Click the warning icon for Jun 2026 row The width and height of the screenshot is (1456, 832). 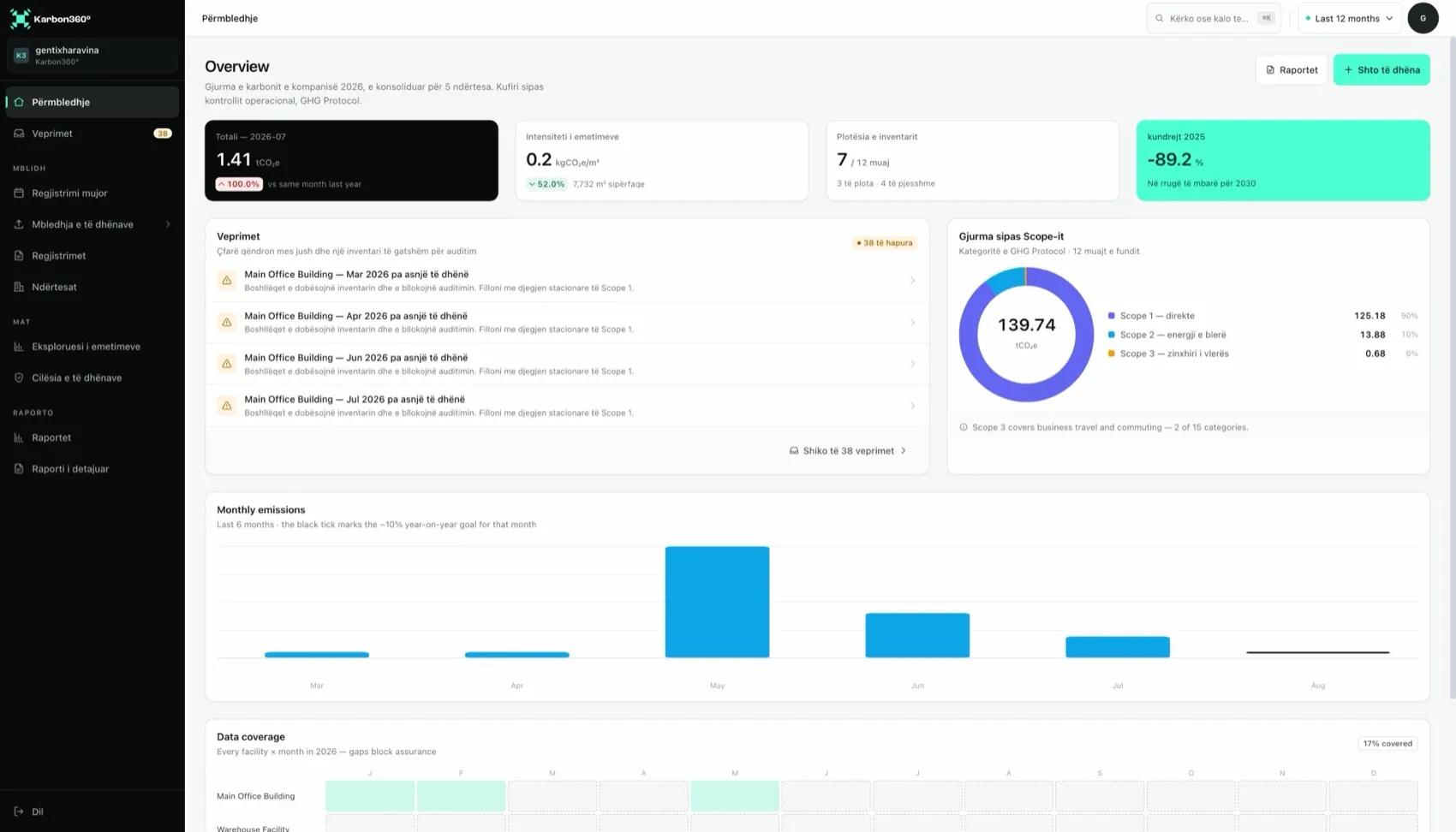click(x=227, y=364)
